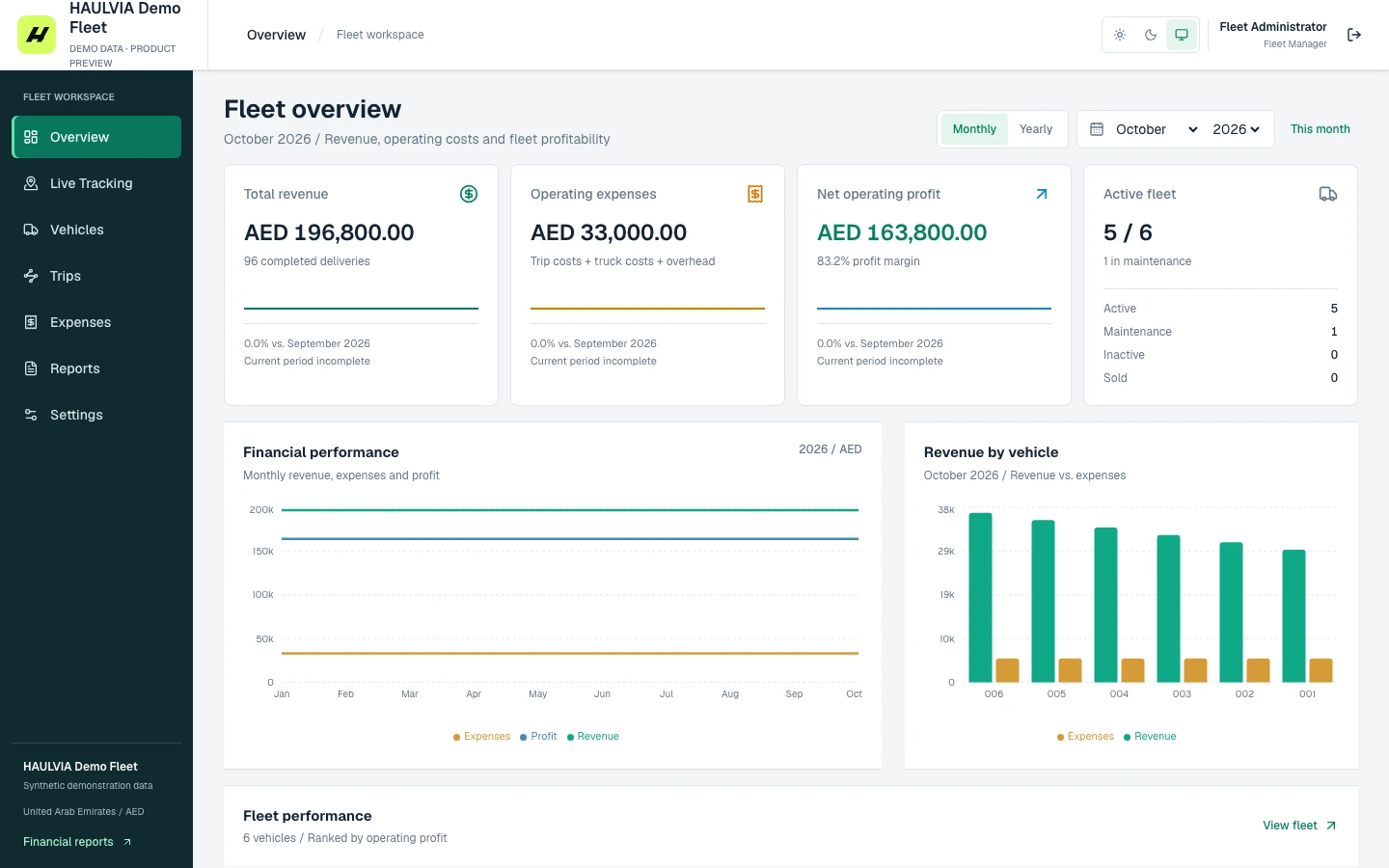This screenshot has width=1389, height=868.
Task: Go to Live Tracking page
Action: (x=96, y=183)
